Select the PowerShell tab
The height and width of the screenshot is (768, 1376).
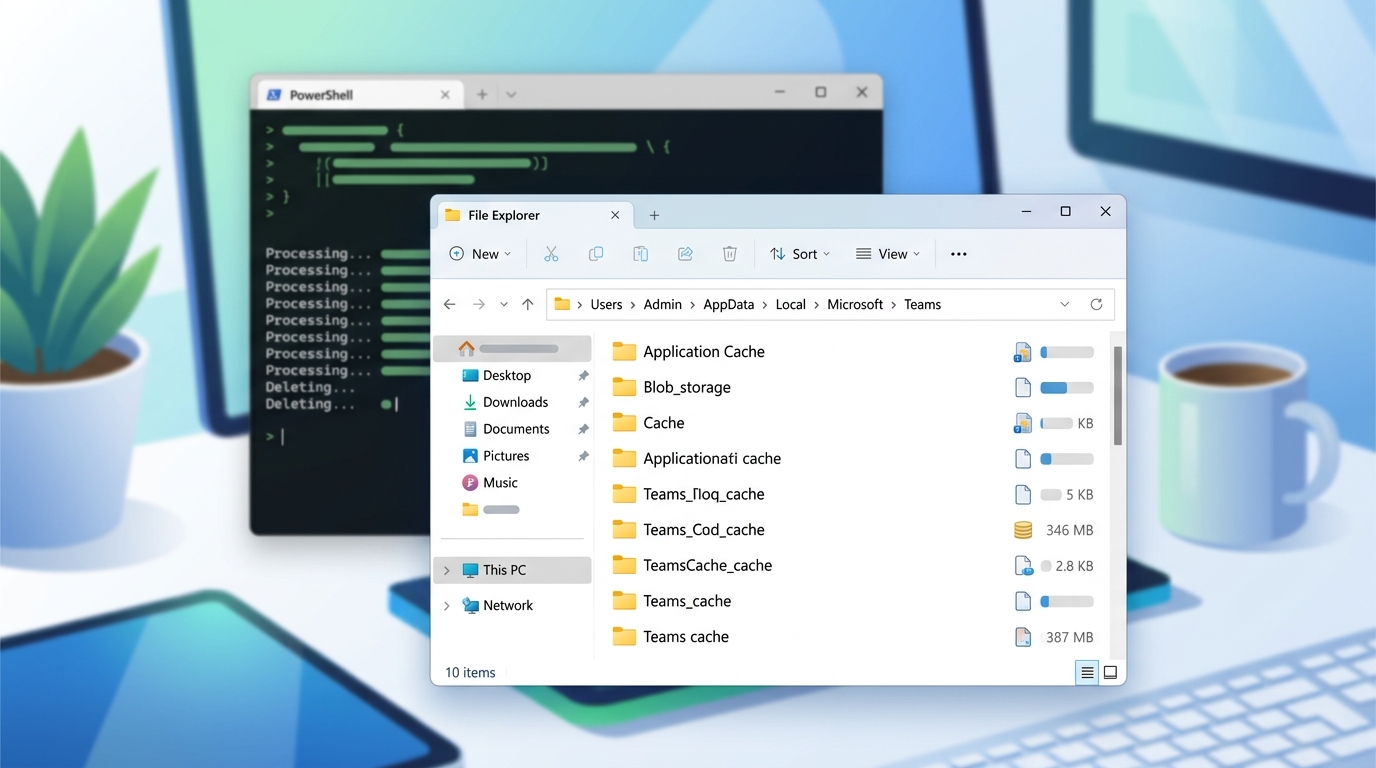360,95
